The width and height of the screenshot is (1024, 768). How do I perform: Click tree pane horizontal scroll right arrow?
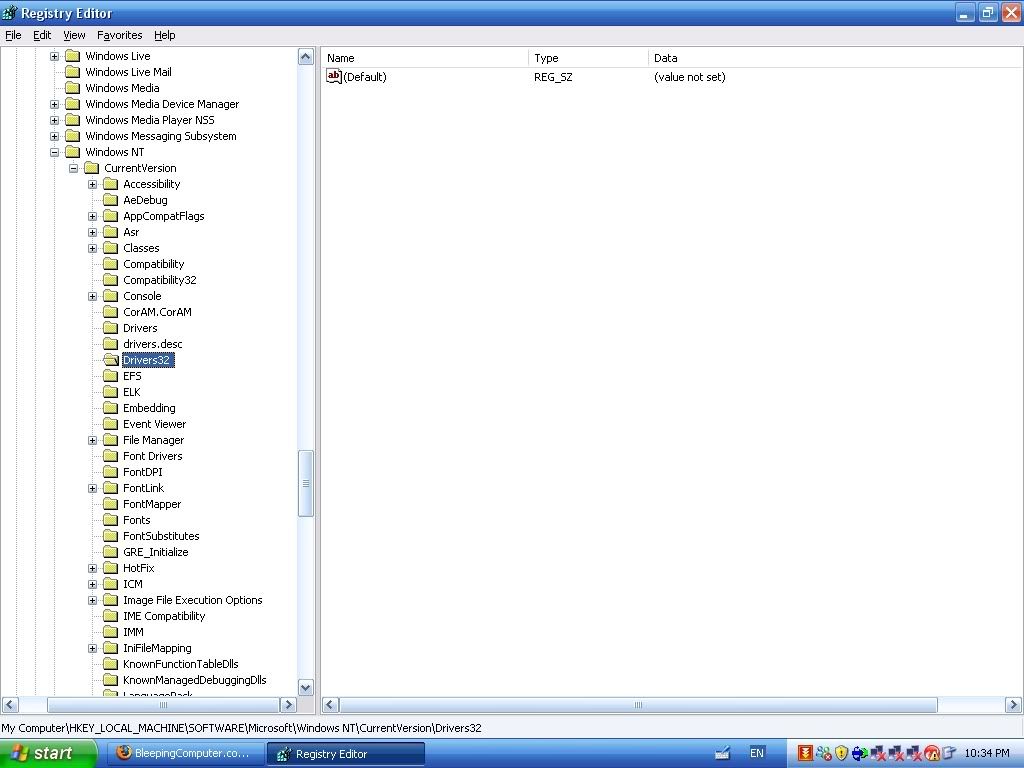[x=288, y=705]
